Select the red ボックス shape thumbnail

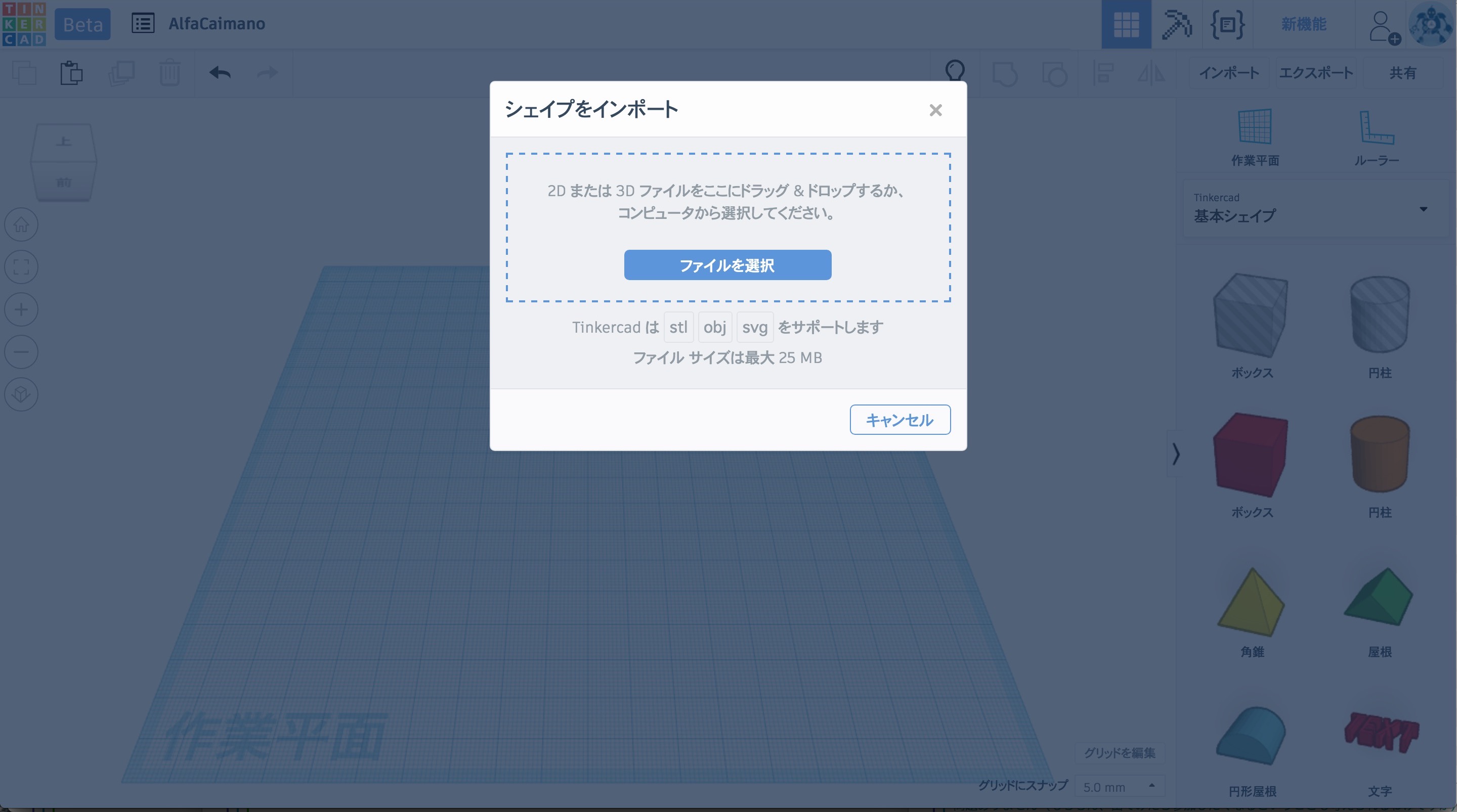click(x=1251, y=455)
